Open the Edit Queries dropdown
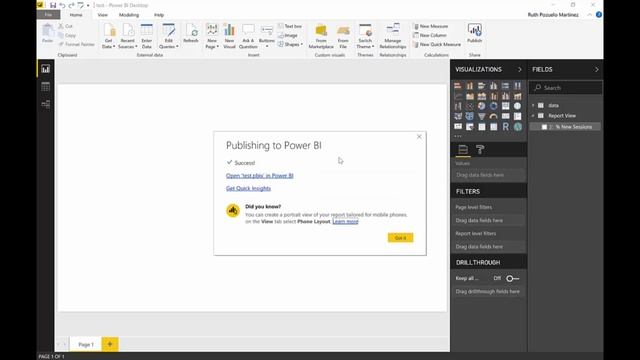This screenshot has width=640, height=360. click(x=169, y=36)
